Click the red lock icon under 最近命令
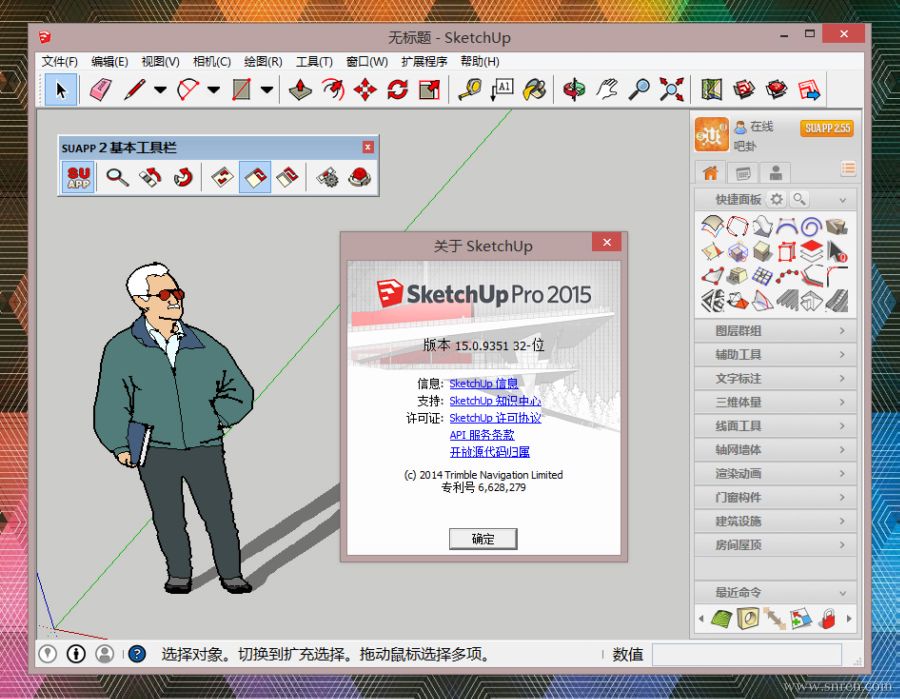This screenshot has width=900, height=699. click(827, 619)
